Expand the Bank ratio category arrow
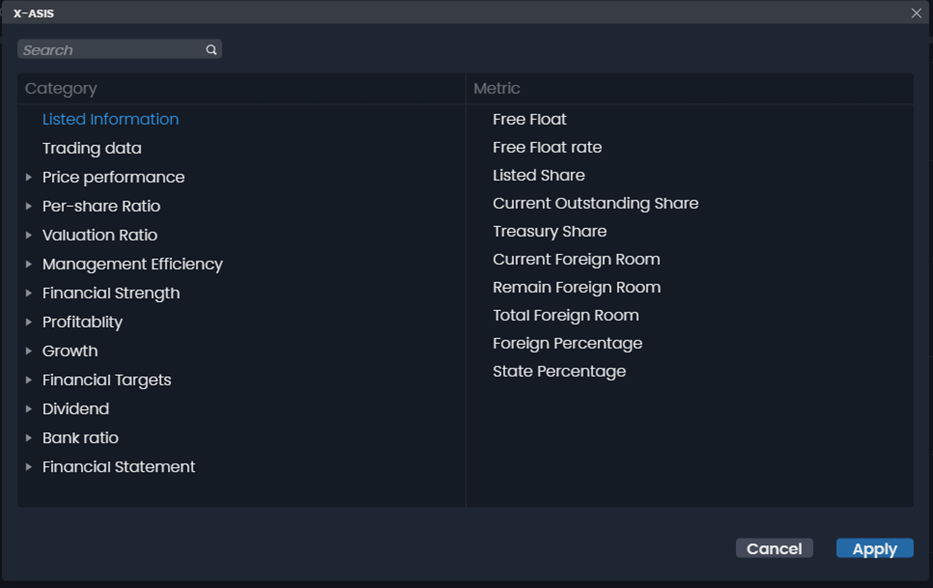 point(29,438)
